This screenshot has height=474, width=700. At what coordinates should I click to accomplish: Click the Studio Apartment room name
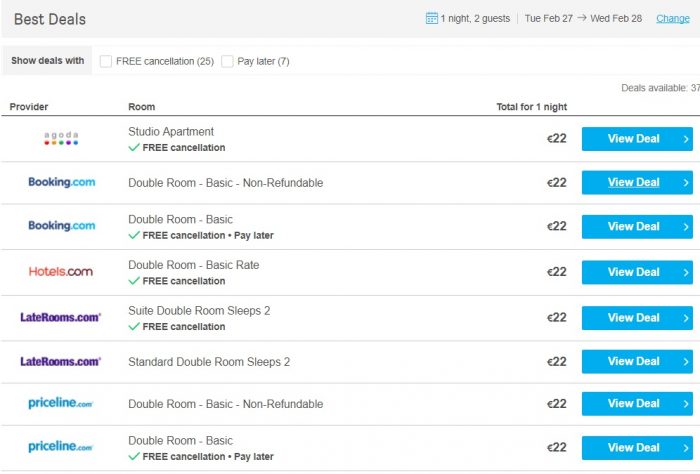pyautogui.click(x=171, y=132)
